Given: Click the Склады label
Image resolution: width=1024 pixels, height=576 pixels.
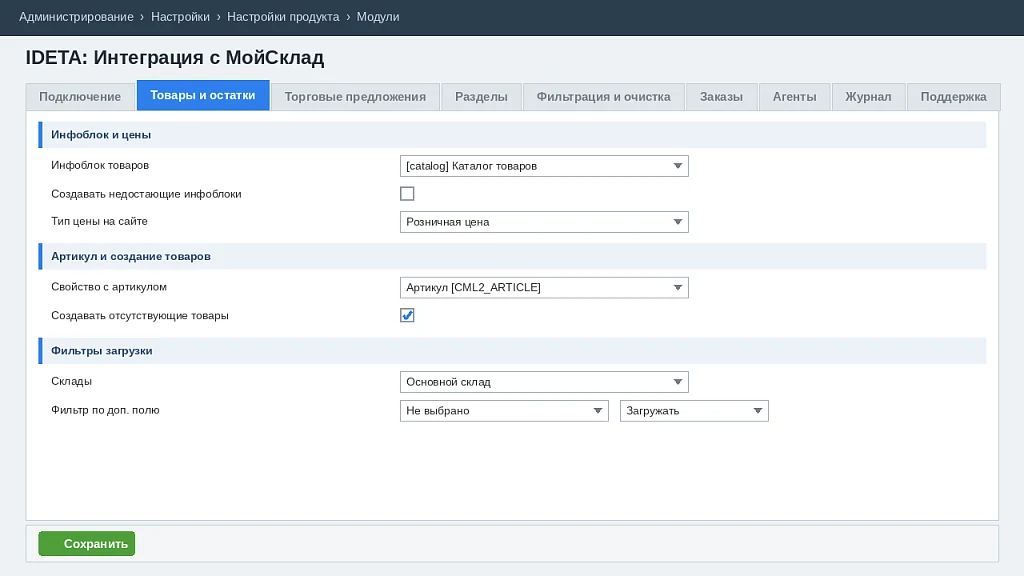Looking at the screenshot, I should pos(71,381).
